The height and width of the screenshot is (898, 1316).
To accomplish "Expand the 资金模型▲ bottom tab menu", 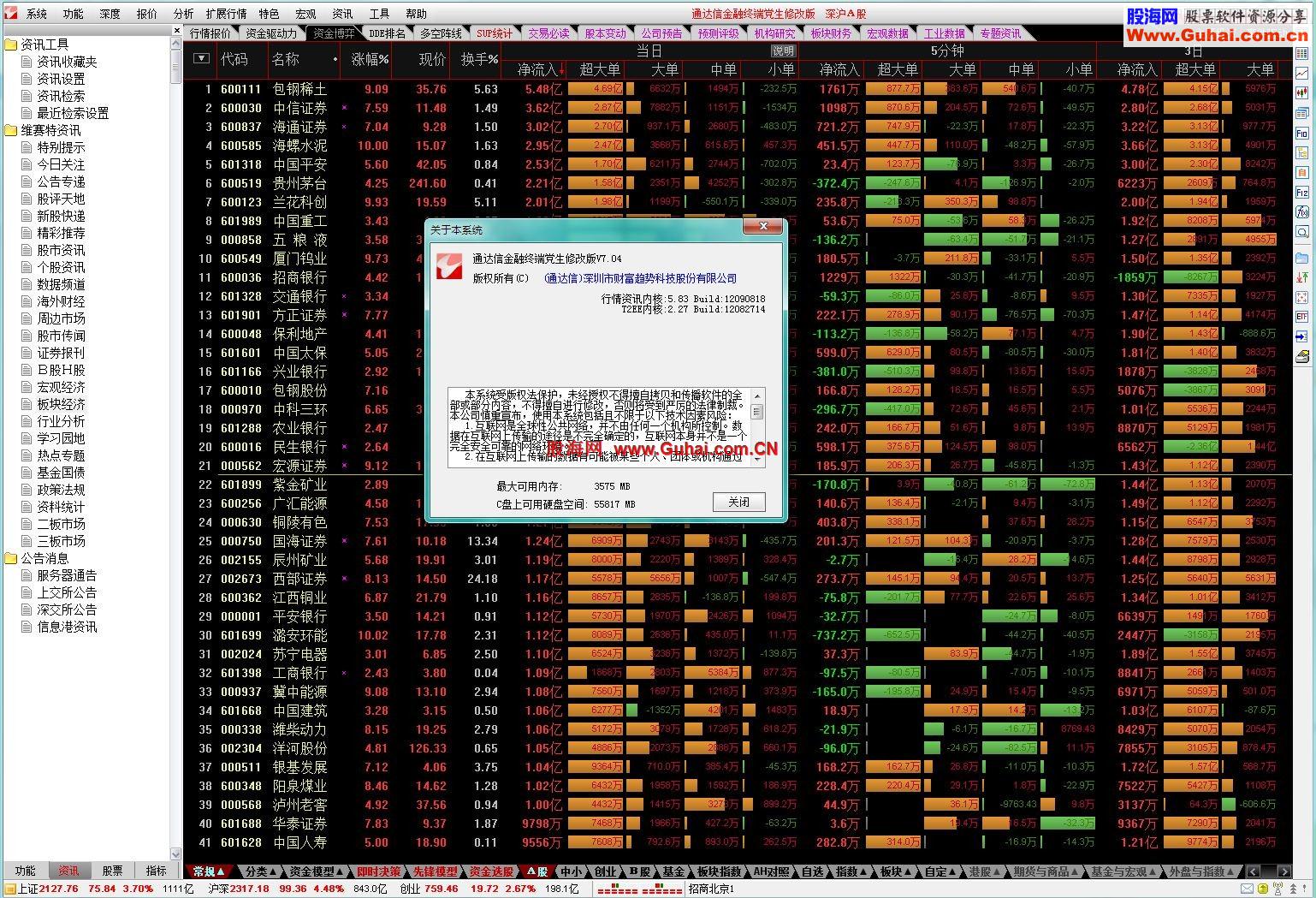I will tap(317, 871).
